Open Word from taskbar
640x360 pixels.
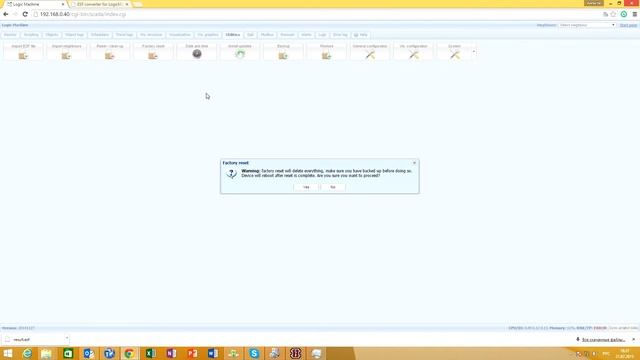[213, 353]
